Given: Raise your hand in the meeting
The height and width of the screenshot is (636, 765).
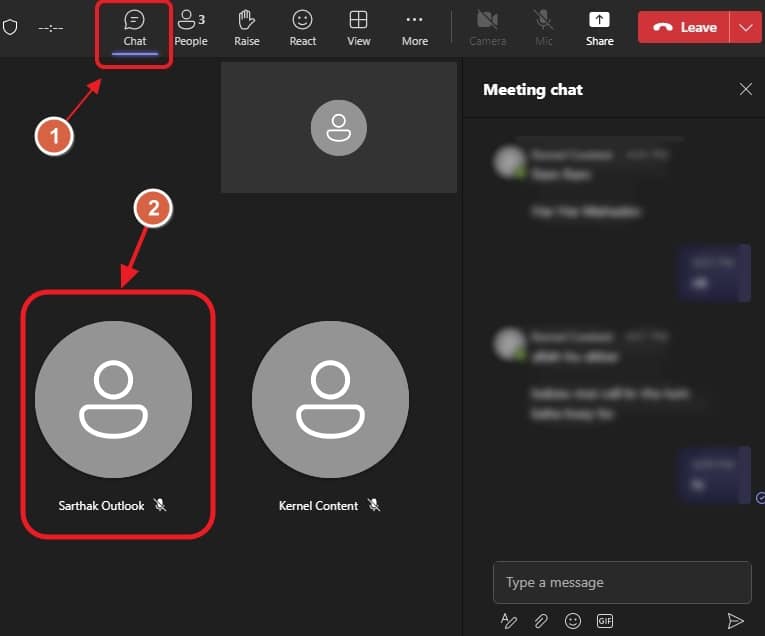Looking at the screenshot, I should pyautogui.click(x=246, y=29).
